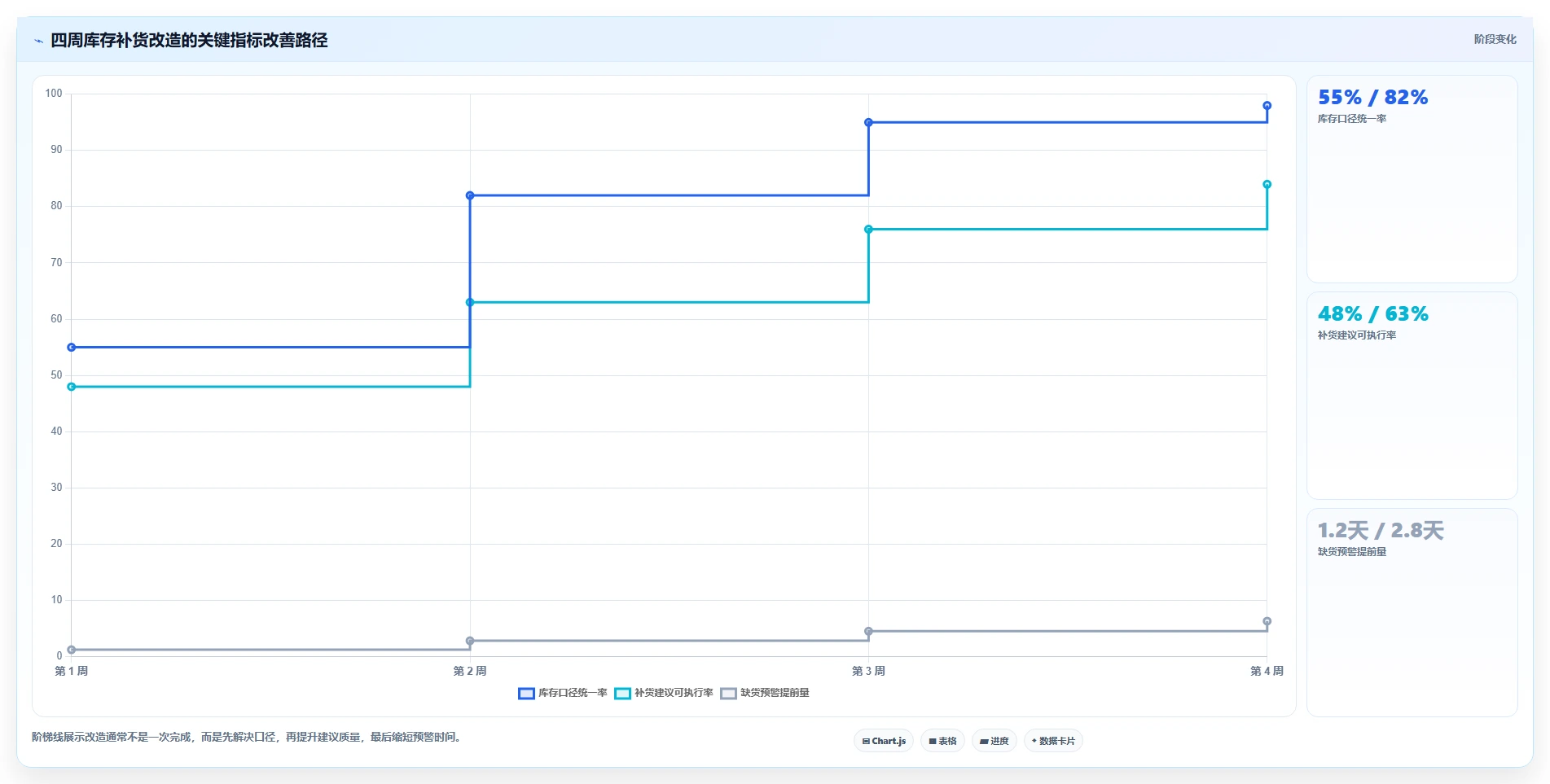Viewport: 1550px width, 784px height.
Task: Click gray data point at 第 4 周
Action: tap(1267, 621)
